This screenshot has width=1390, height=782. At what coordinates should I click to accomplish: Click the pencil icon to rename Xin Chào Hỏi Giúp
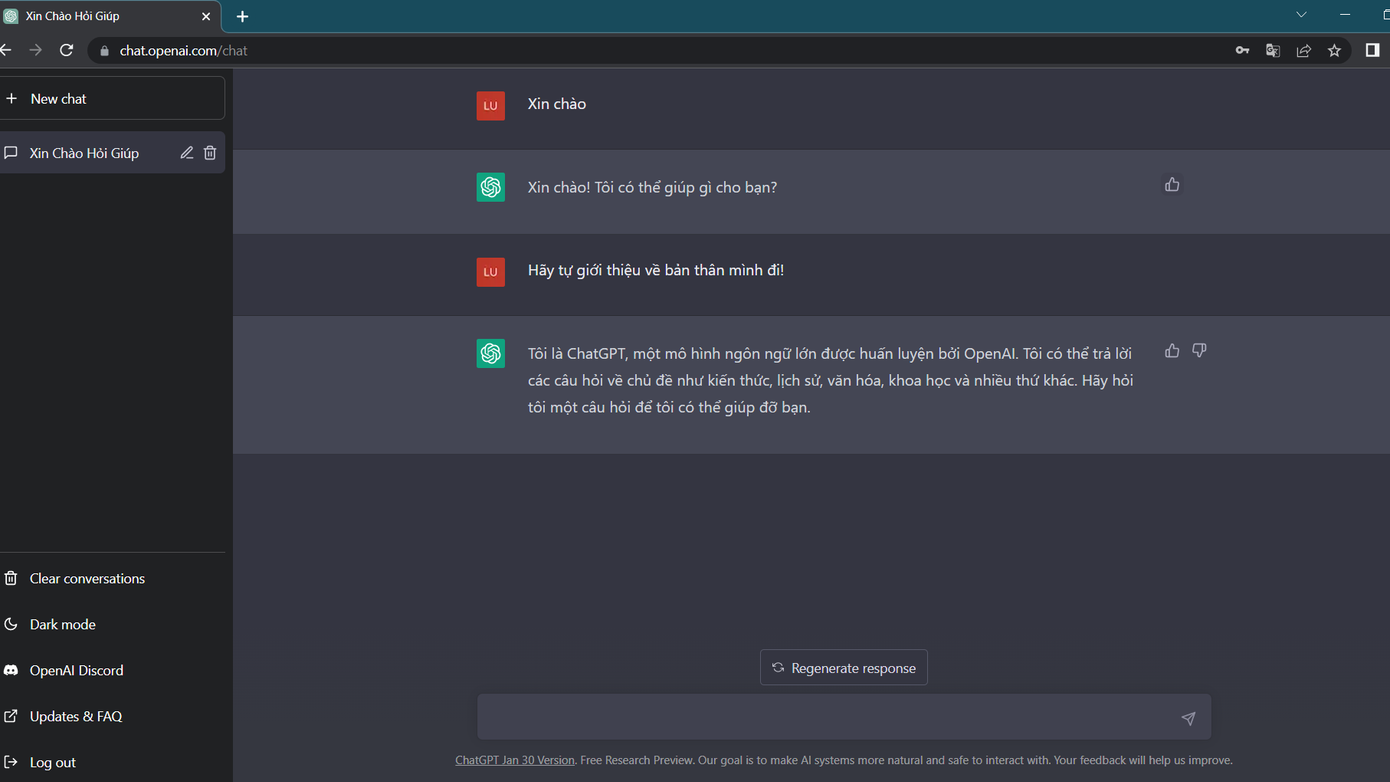click(x=187, y=153)
